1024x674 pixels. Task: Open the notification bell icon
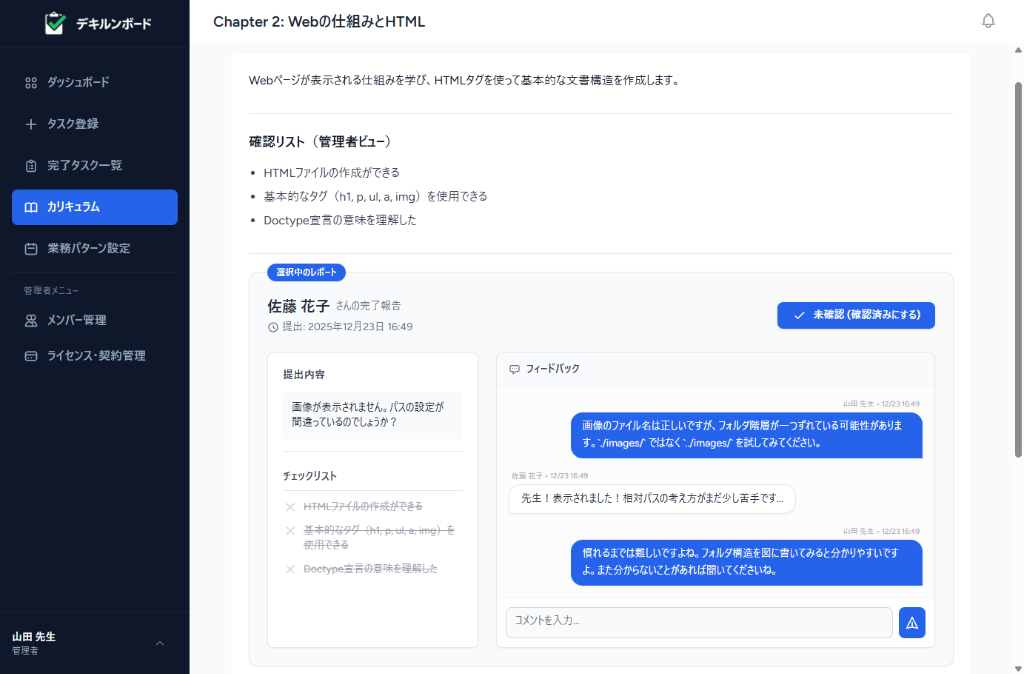point(988,20)
